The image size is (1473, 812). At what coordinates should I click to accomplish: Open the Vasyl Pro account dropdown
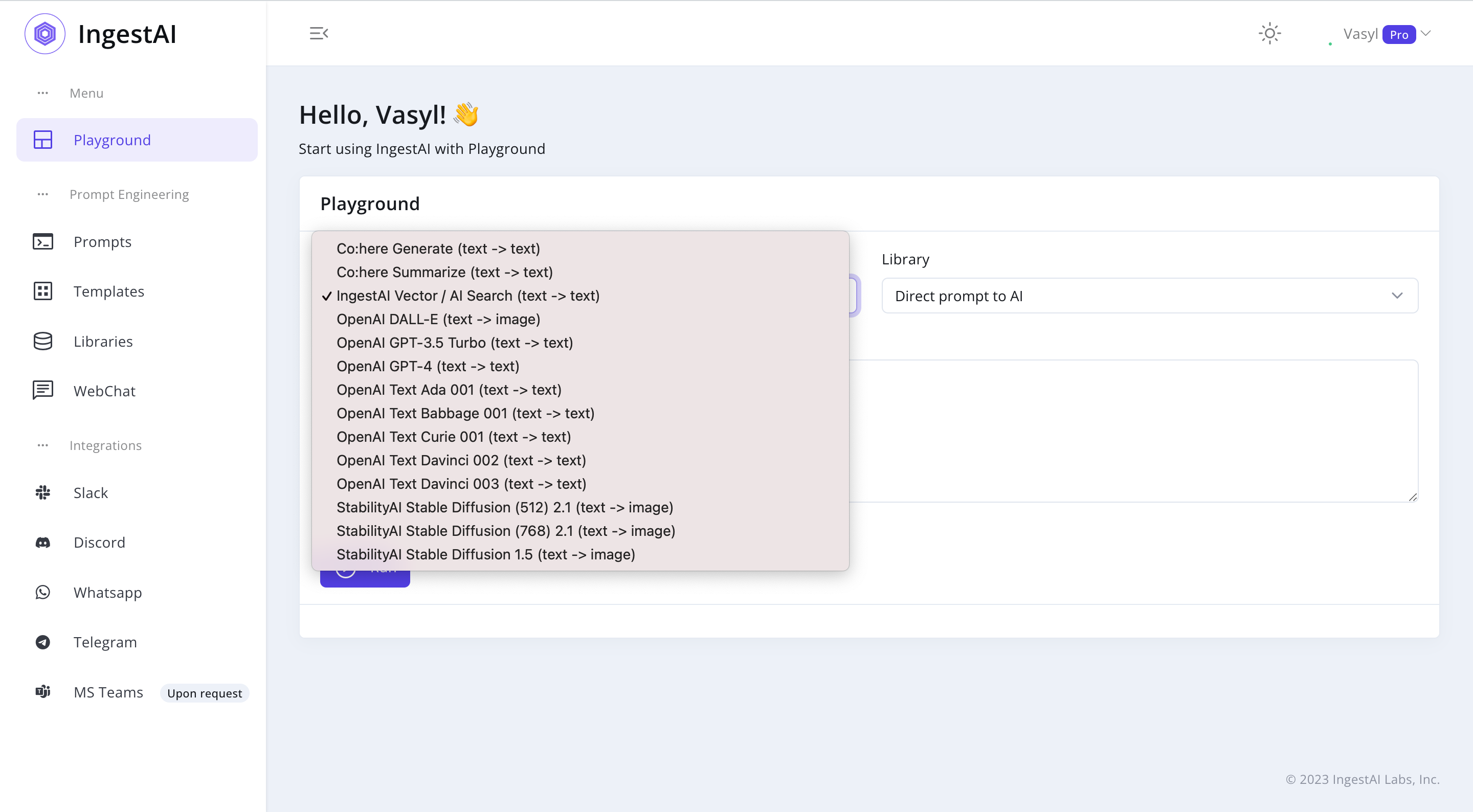coord(1387,34)
